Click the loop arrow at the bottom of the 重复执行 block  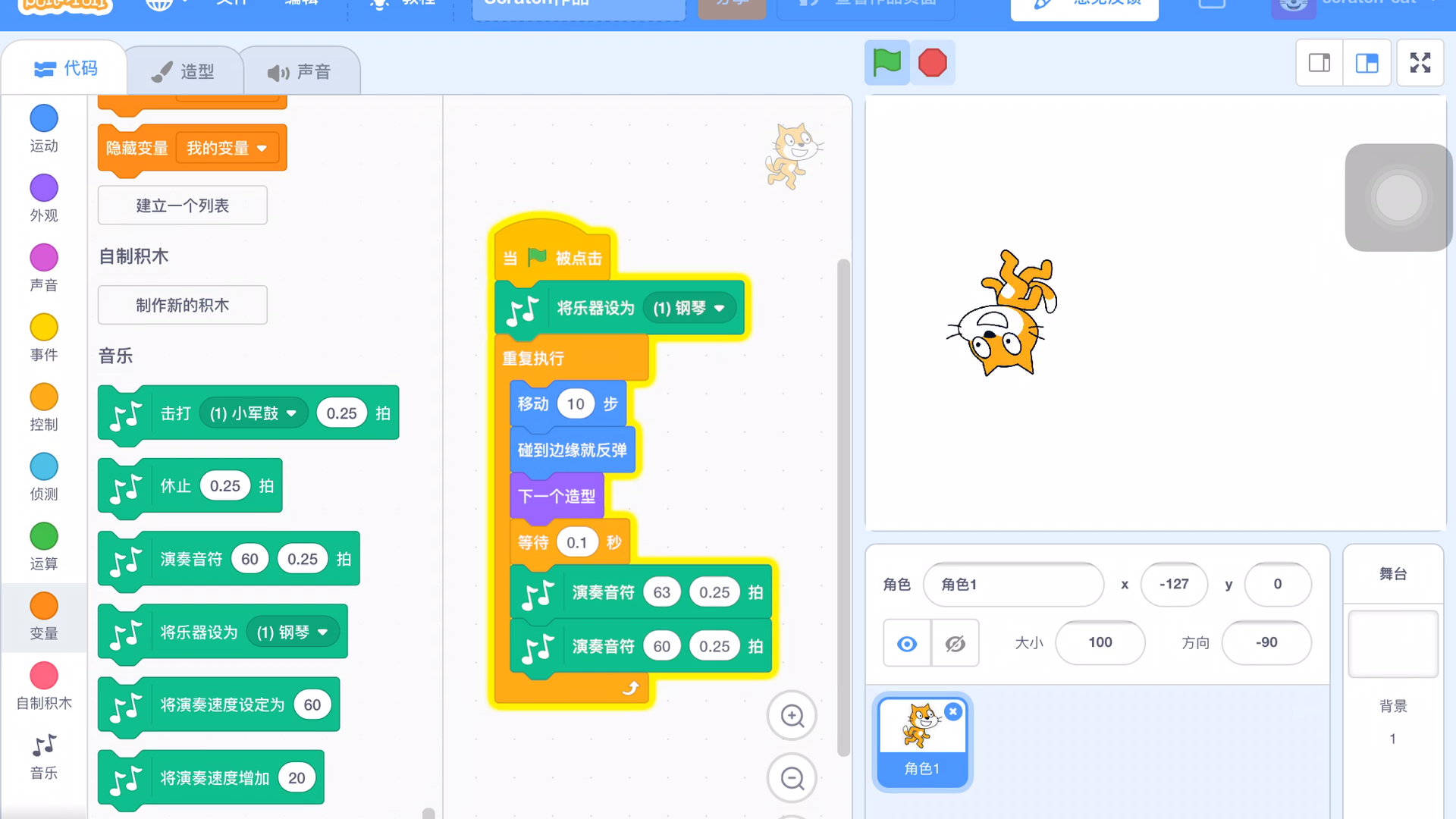click(630, 688)
